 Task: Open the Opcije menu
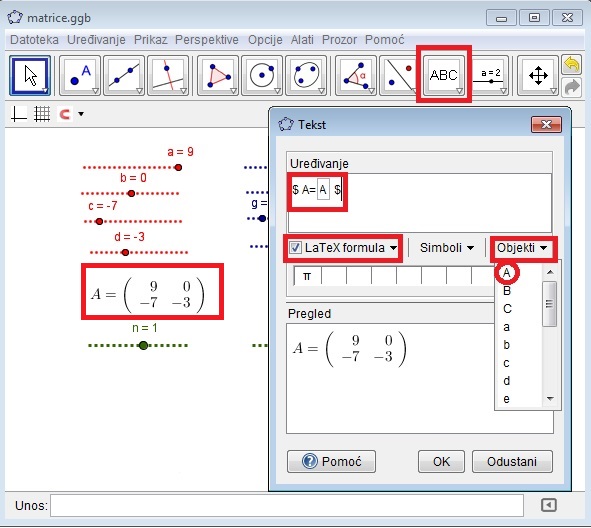tap(265, 40)
